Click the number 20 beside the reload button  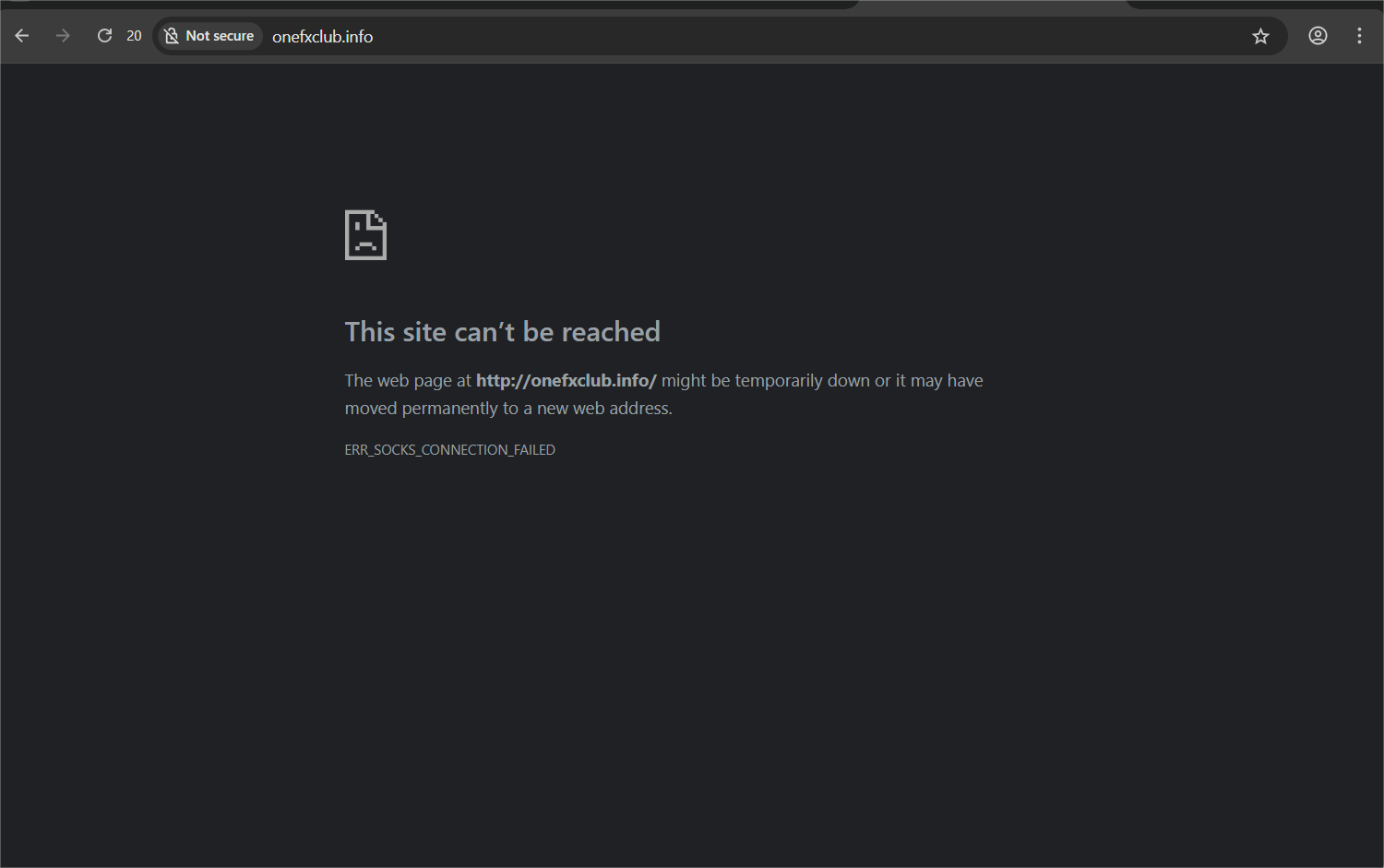tap(134, 36)
